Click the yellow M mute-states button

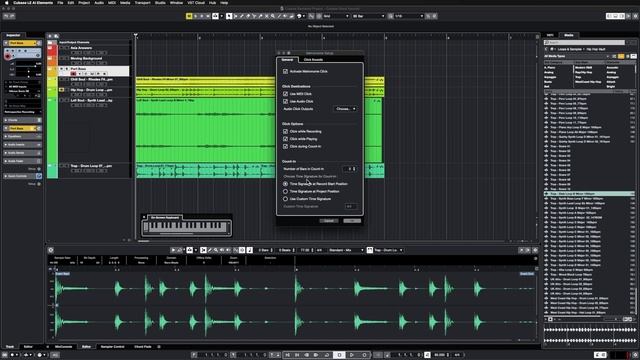(189, 16)
